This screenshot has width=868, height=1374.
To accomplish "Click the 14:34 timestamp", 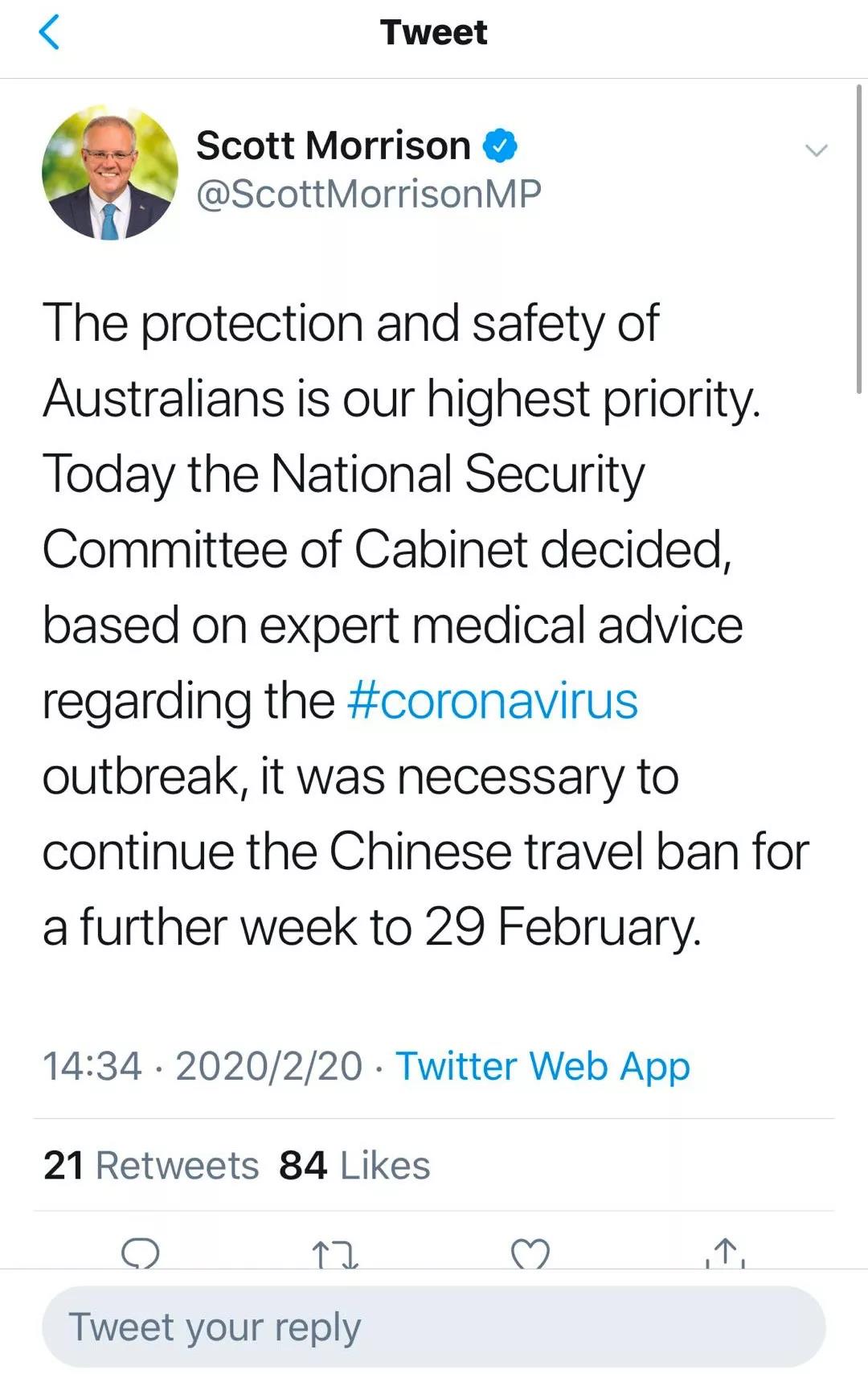I will [92, 1067].
